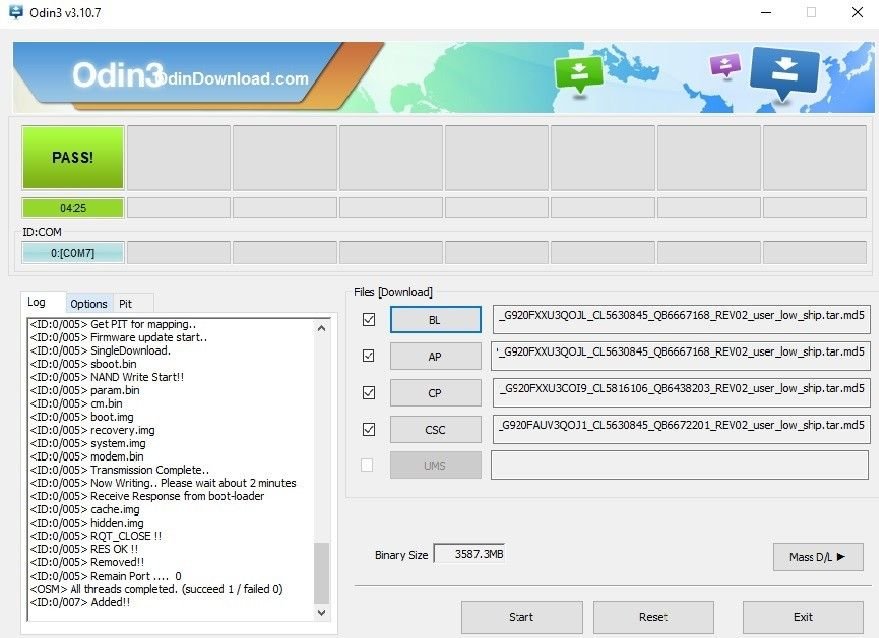Click the green PASS! status box
This screenshot has height=638, width=879.
click(73, 157)
